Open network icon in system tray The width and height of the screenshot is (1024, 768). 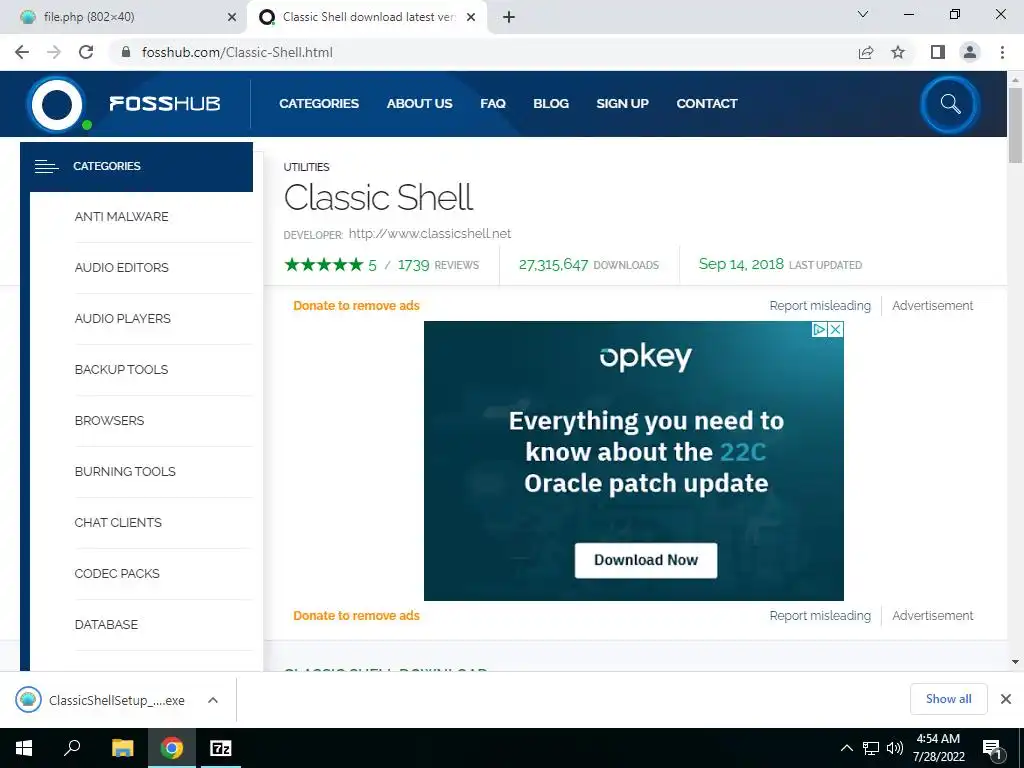pos(871,748)
